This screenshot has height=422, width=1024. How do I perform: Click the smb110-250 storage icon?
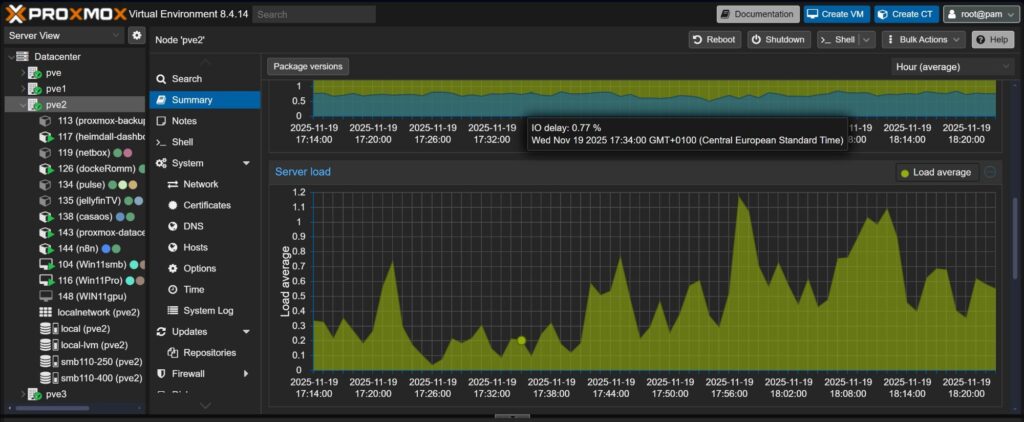[x=46, y=361]
